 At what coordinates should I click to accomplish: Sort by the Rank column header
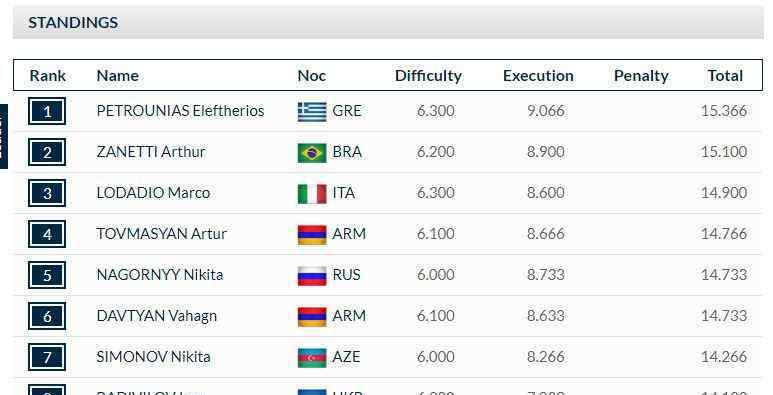click(48, 75)
